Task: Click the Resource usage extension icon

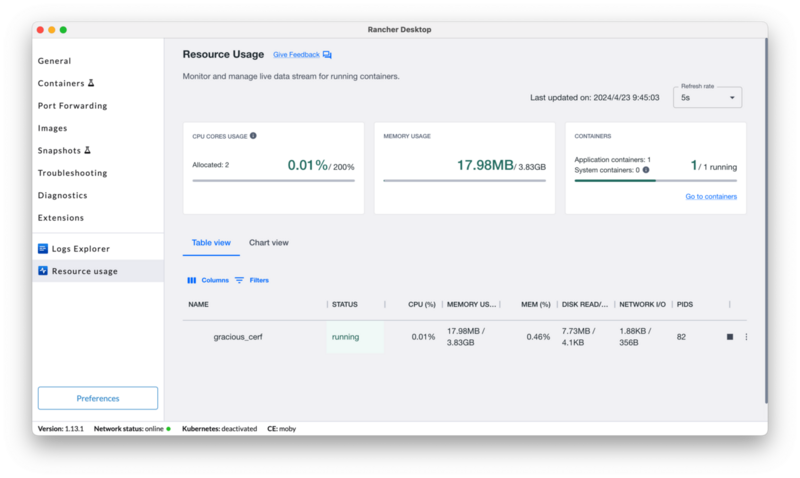Action: 43,271
